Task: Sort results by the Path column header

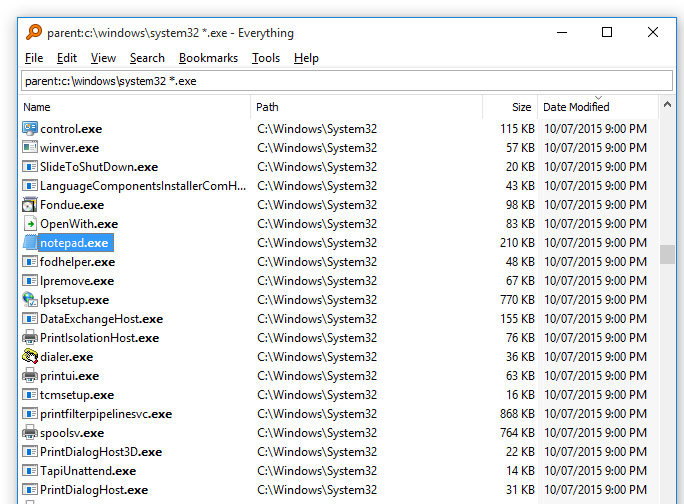Action: 366,107
